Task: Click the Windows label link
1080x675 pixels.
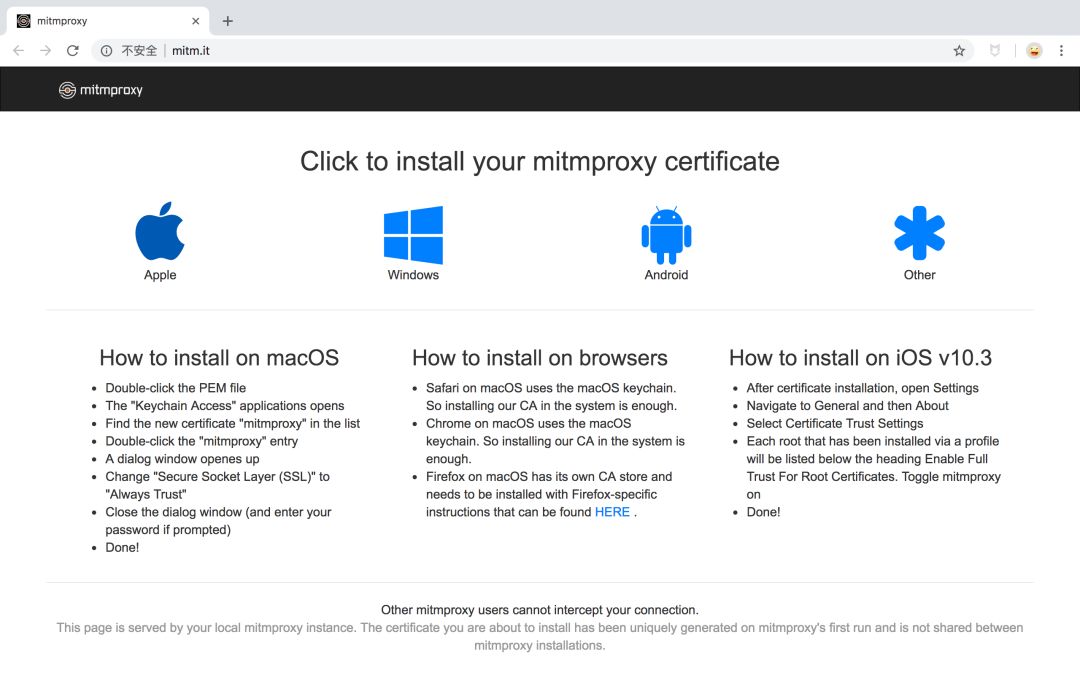Action: [x=413, y=275]
